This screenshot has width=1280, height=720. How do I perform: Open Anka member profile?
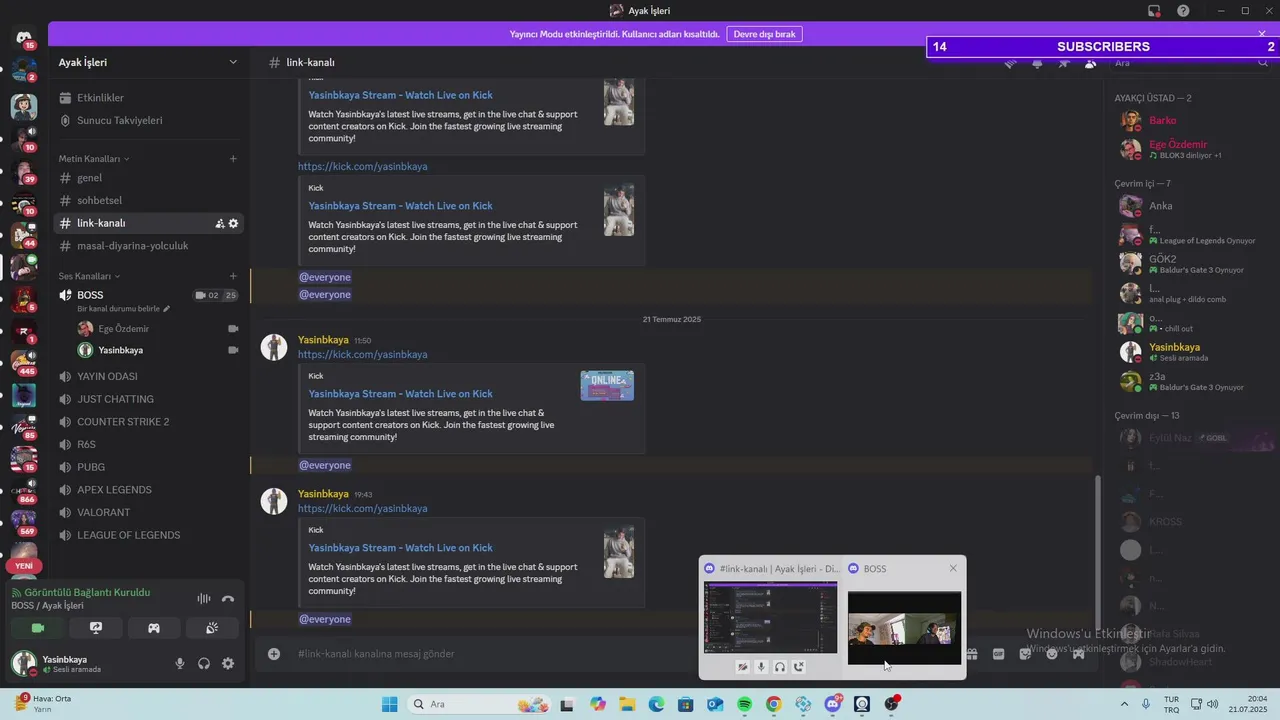click(x=1192, y=206)
